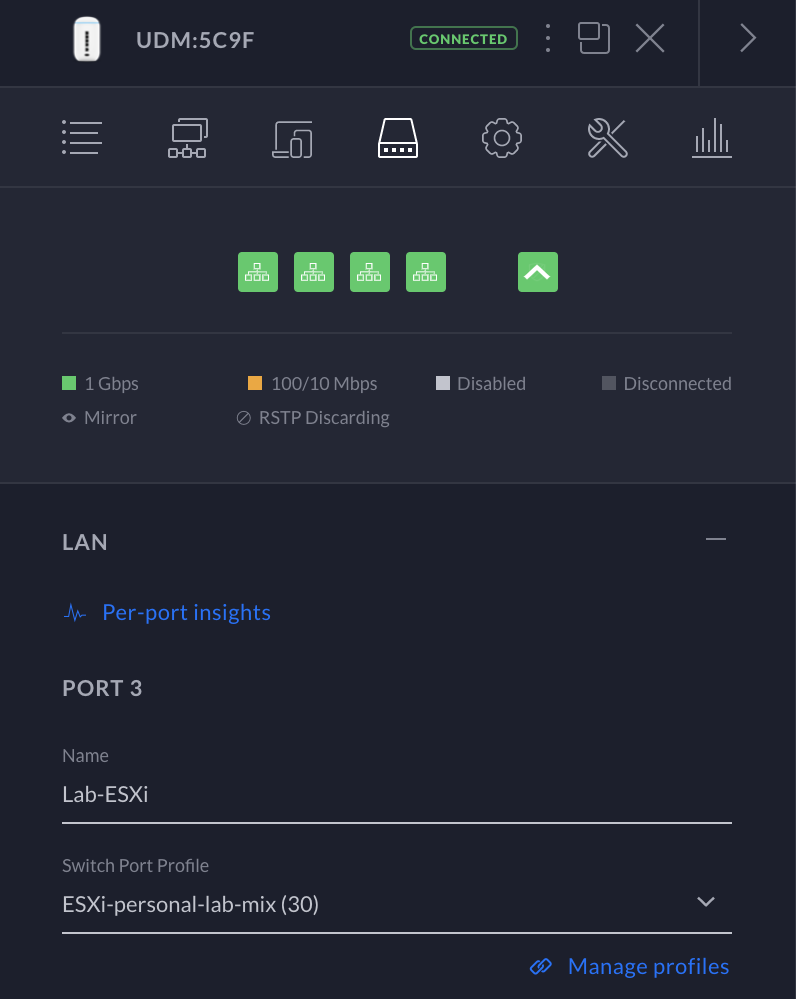796x999 pixels.
Task: Open the connected Clients tab icon
Action: [x=292, y=138]
